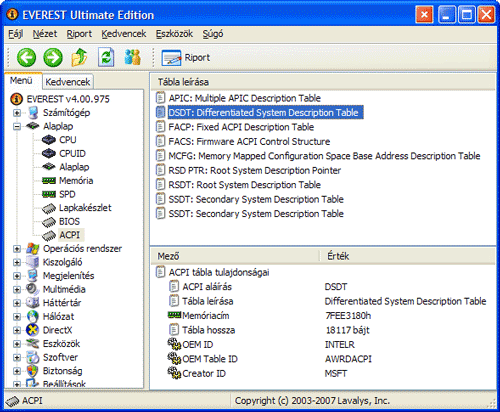The height and width of the screenshot is (412, 500).
Task: Click the Megjelenítés monitor icon
Action: tap(33, 276)
